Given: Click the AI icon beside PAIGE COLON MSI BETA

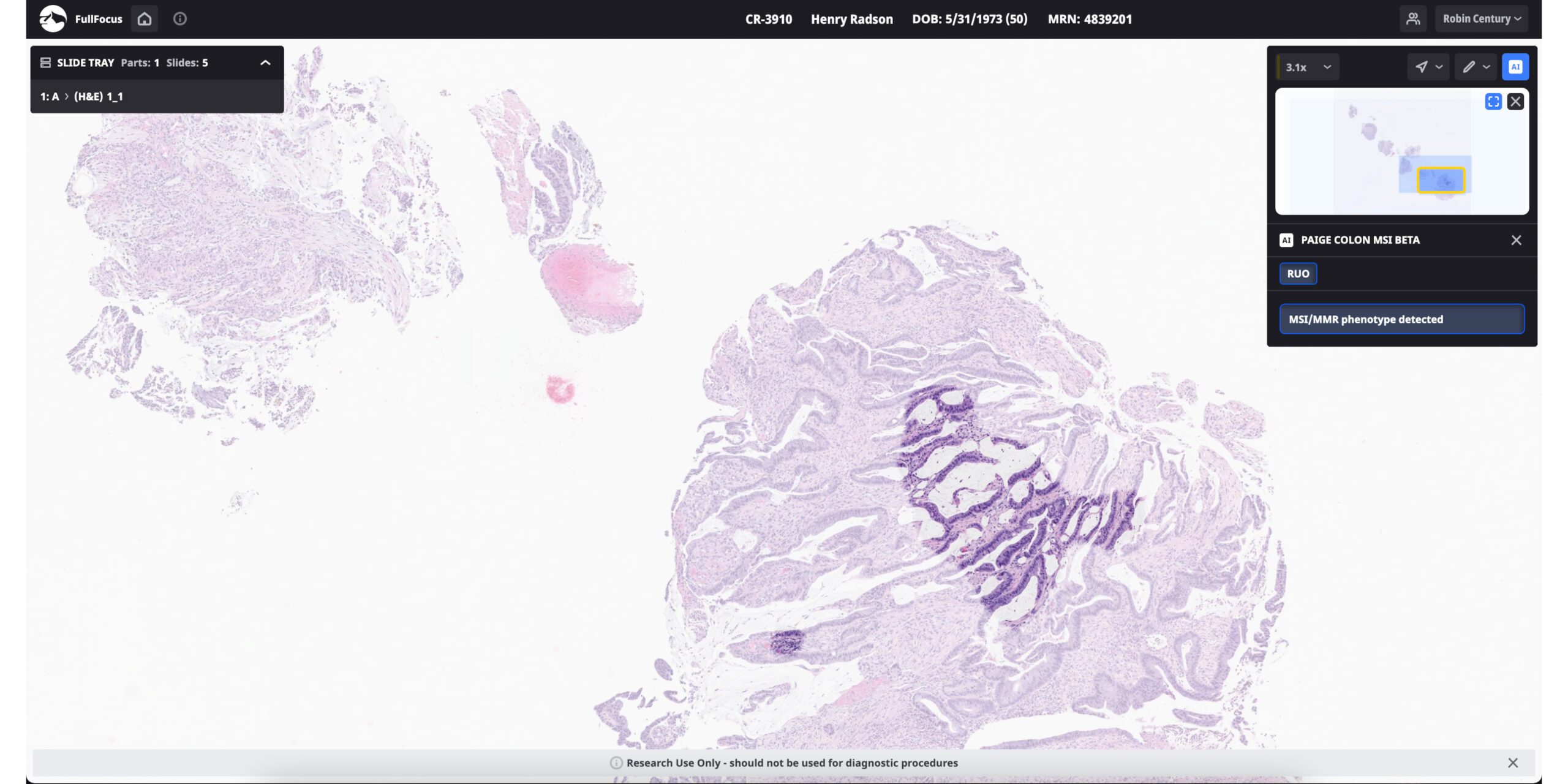Looking at the screenshot, I should tap(1287, 240).
